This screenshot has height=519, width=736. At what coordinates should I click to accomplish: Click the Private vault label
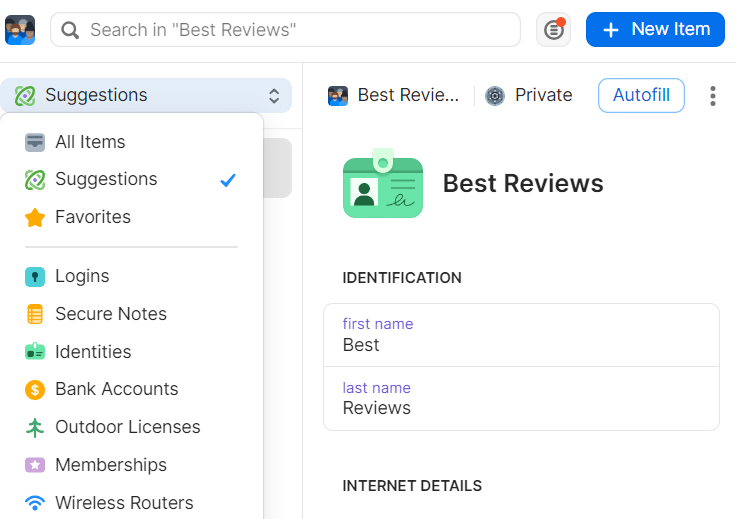click(x=544, y=95)
